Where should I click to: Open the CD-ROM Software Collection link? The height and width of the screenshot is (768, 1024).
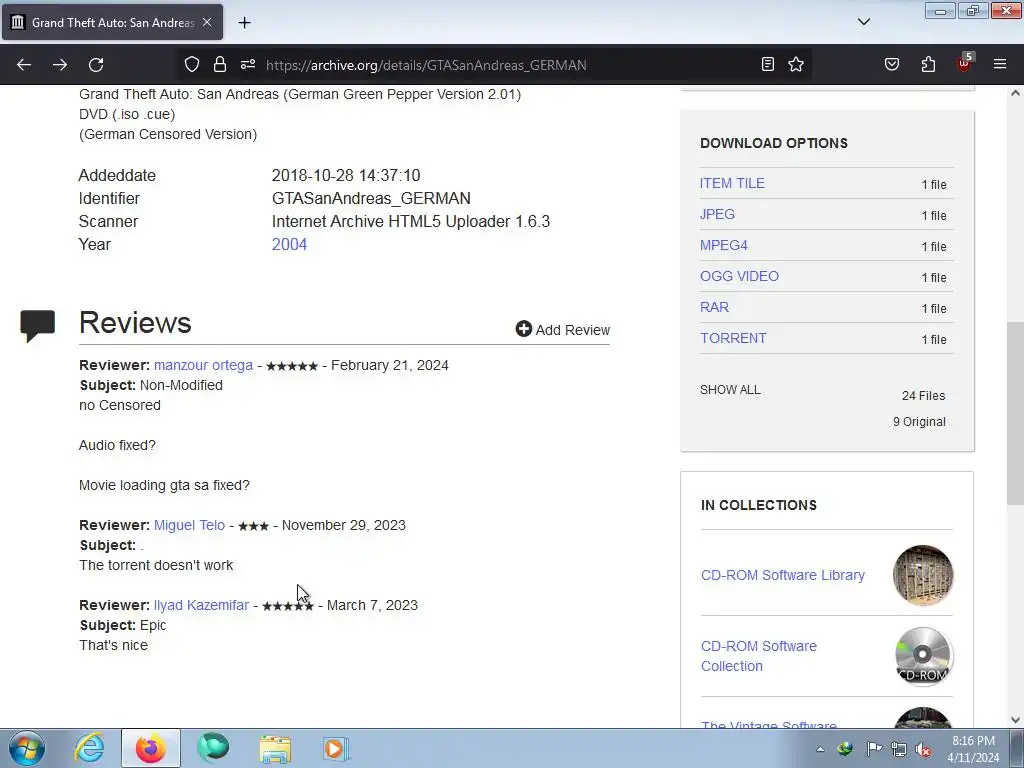click(759, 656)
